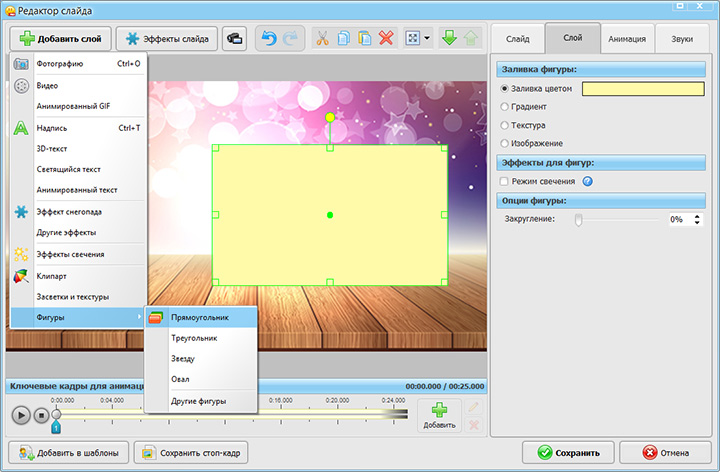Click the green rotation handle above the rectangle
Screen dimensions: 720x472
click(330, 117)
